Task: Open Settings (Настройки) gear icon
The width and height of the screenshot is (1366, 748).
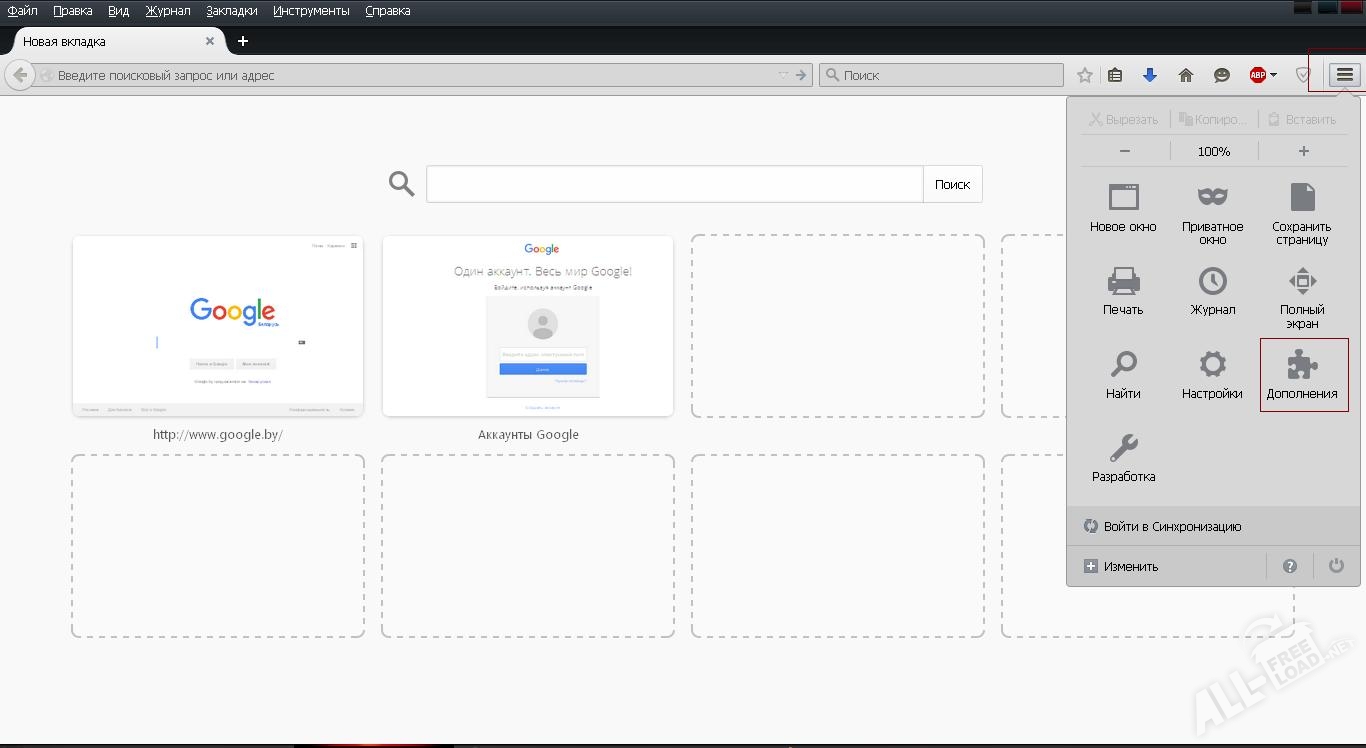Action: [1212, 365]
